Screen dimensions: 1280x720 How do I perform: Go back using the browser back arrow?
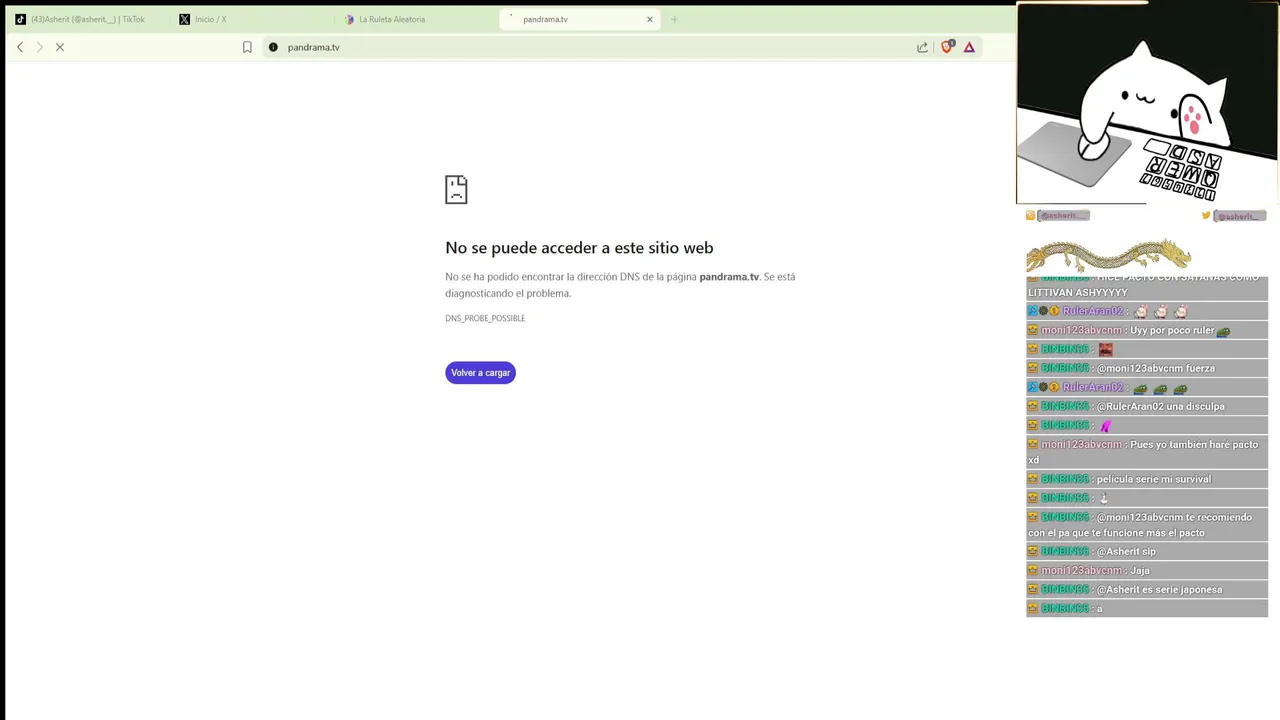[x=20, y=47]
